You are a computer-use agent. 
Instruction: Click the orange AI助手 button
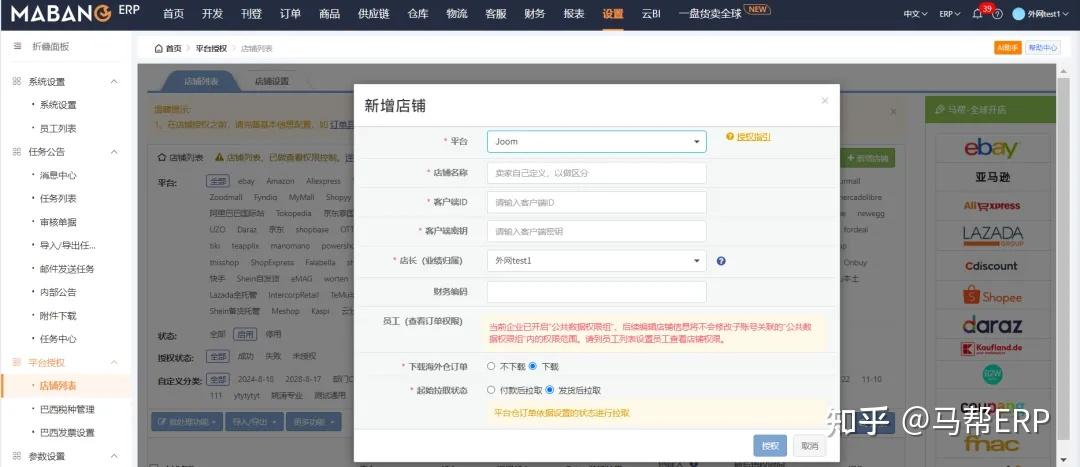(x=1007, y=48)
